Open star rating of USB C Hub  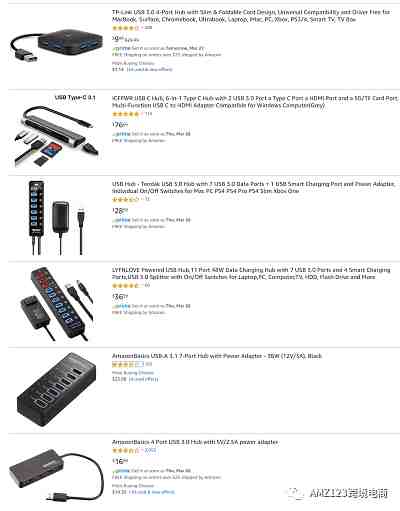125,114
